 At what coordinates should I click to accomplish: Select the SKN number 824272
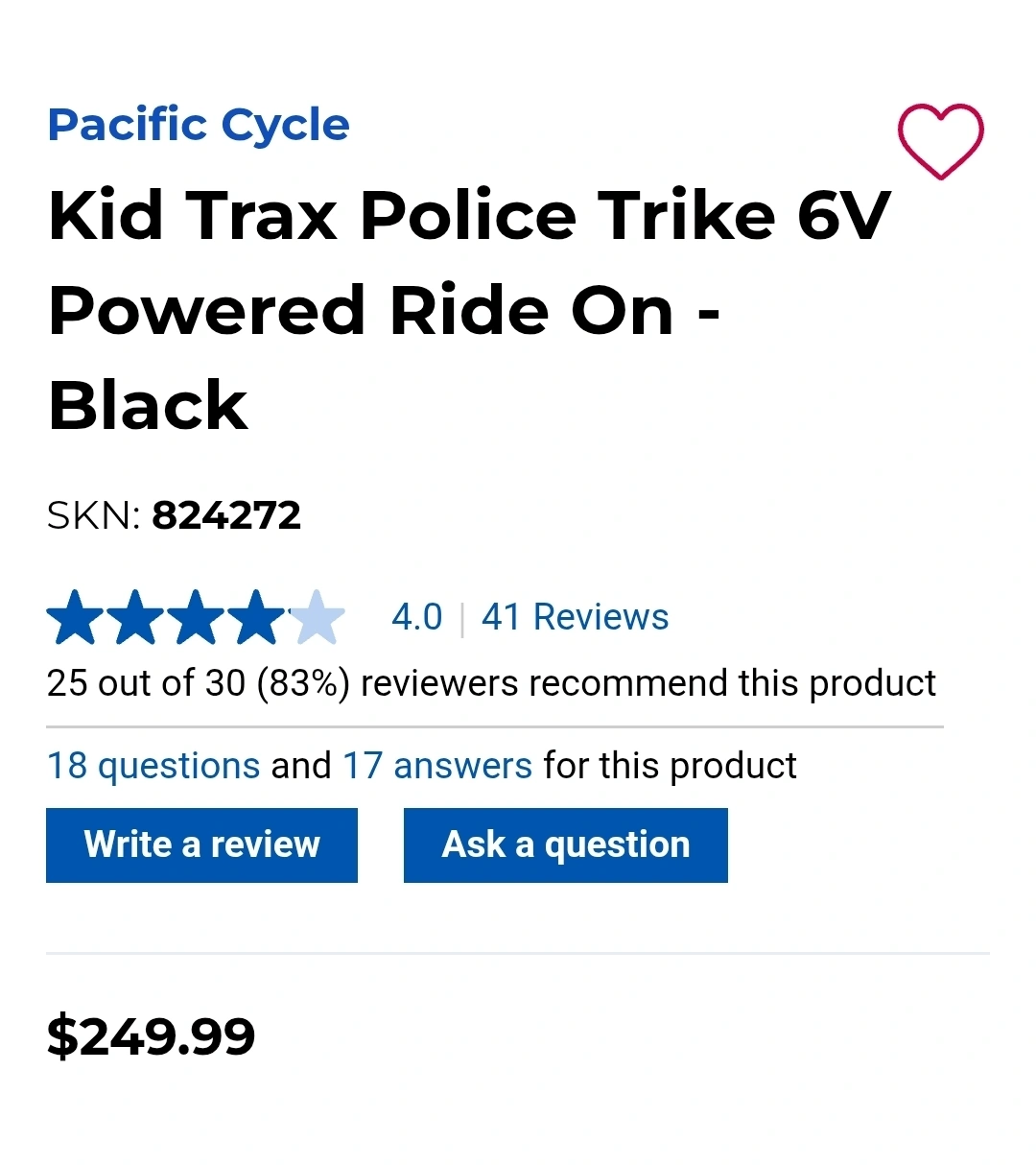coord(226,515)
